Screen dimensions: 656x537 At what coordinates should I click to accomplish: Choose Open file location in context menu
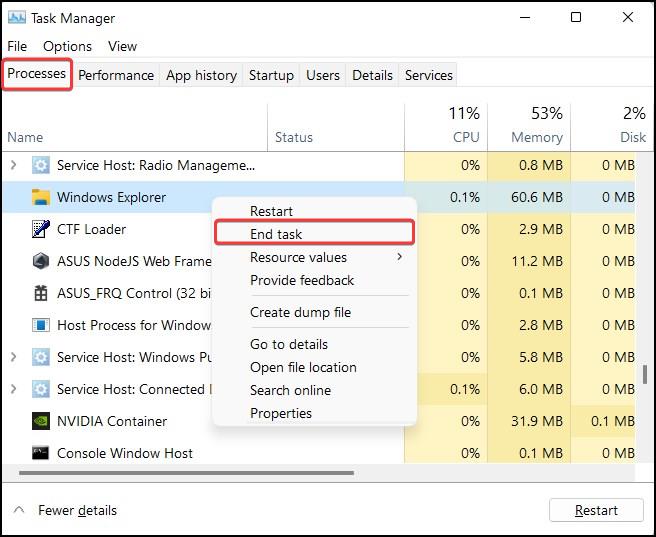coord(304,367)
